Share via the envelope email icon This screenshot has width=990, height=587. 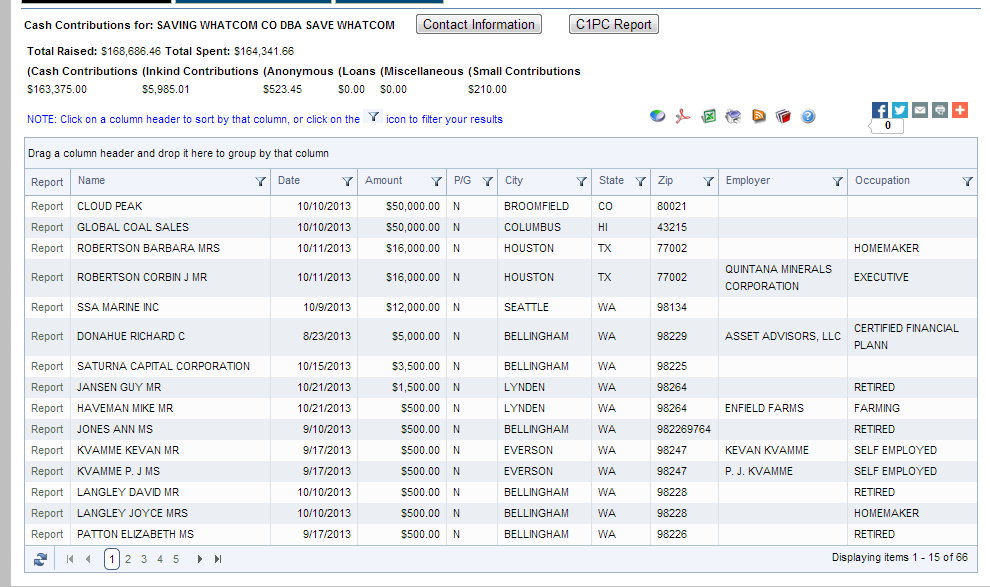(x=920, y=110)
